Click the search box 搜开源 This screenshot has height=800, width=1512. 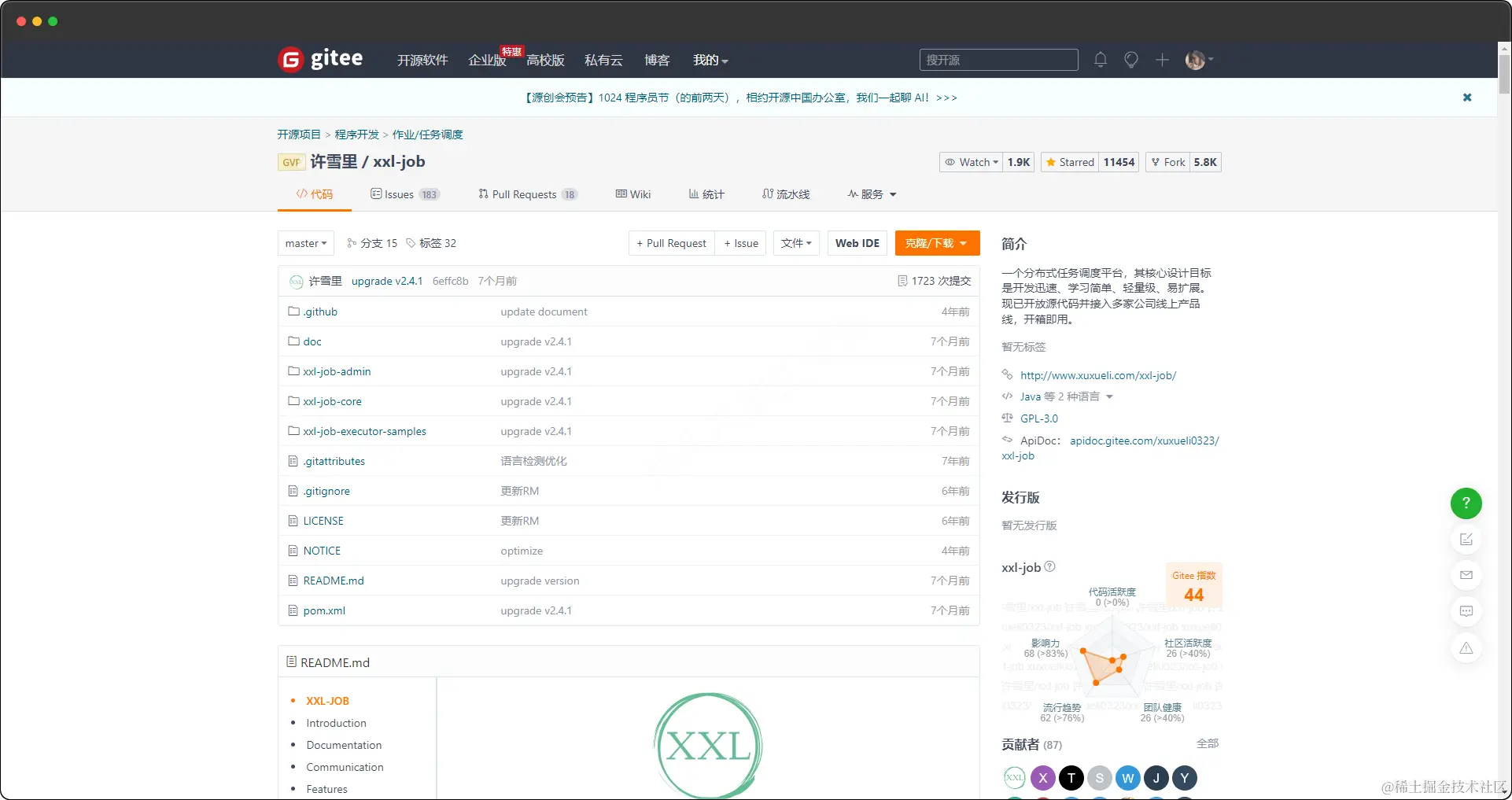[999, 60]
